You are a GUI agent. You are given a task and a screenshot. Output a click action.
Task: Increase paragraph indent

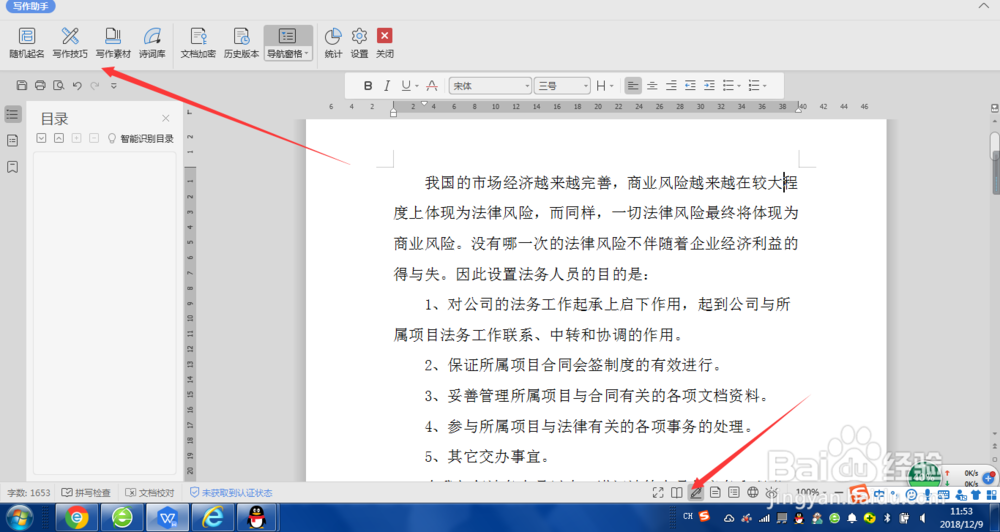pos(709,85)
